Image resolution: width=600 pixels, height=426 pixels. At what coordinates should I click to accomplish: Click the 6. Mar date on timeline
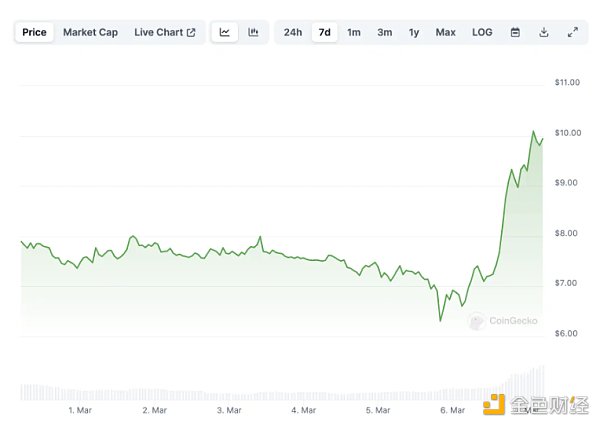(x=452, y=410)
